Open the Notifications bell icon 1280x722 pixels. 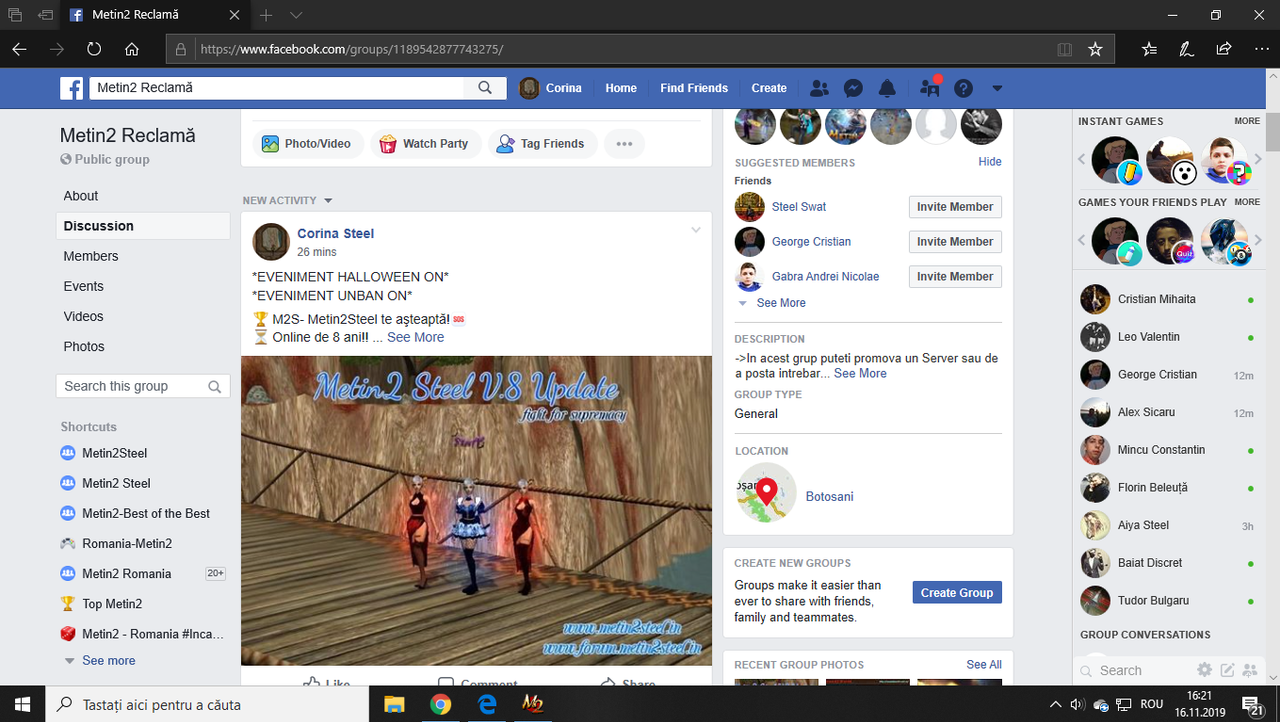[887, 88]
